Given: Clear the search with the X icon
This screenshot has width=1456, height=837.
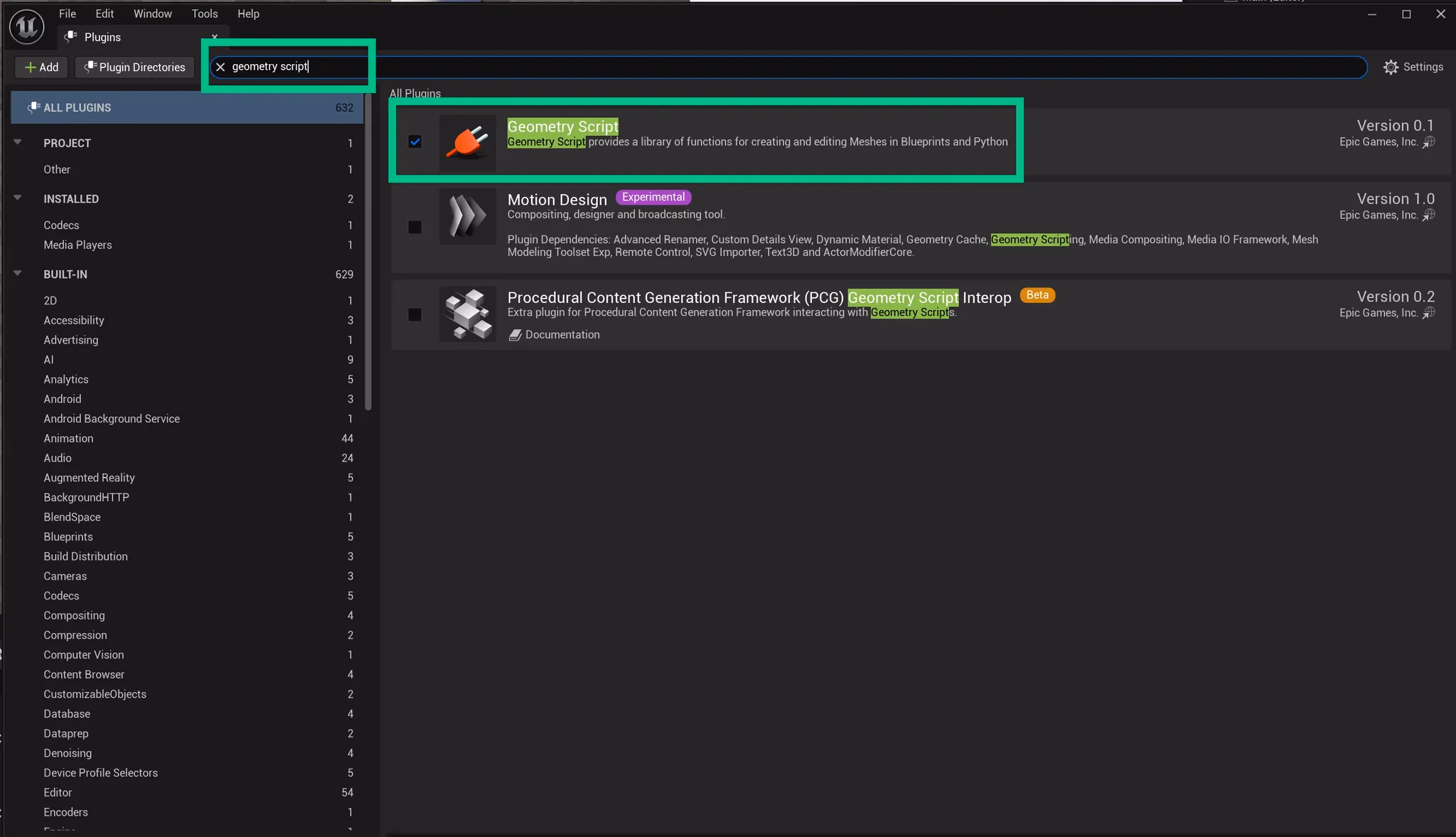Looking at the screenshot, I should click(x=220, y=66).
